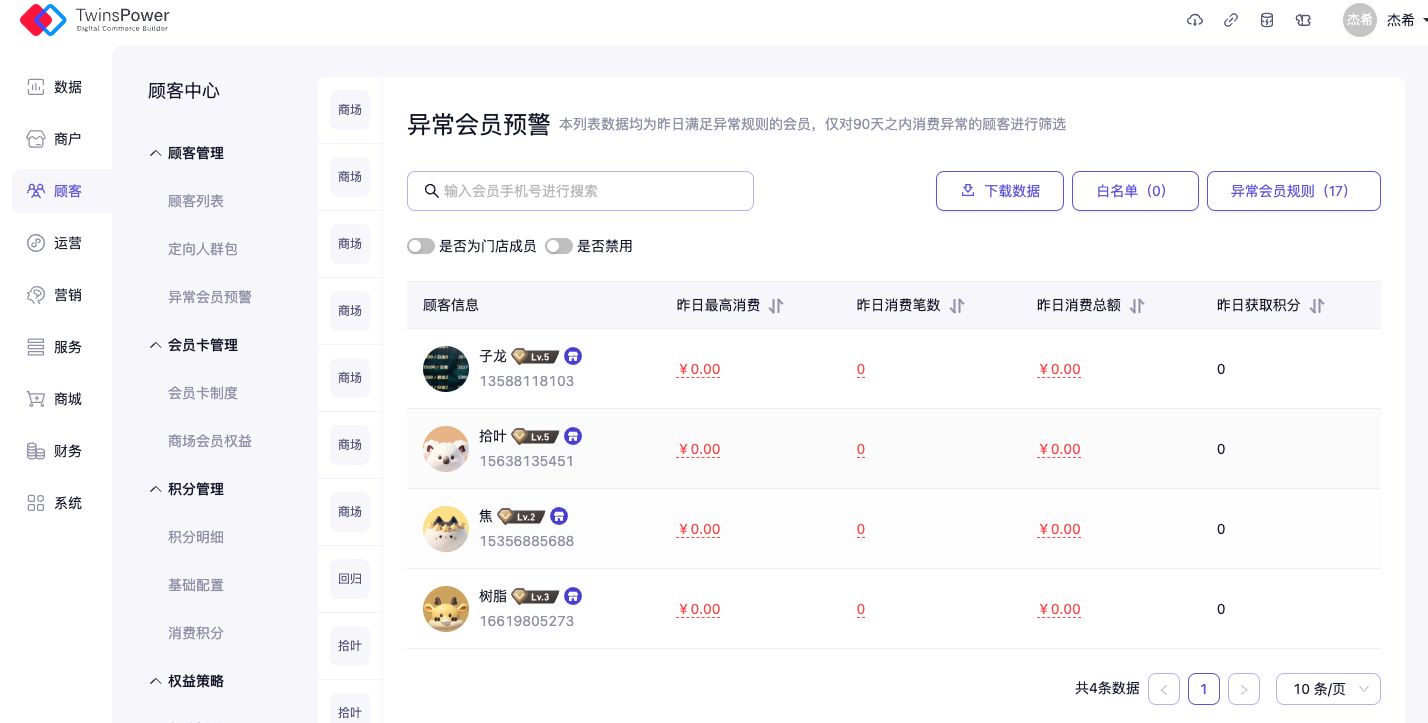Click the store badge icon next to 子龙

[573, 356]
